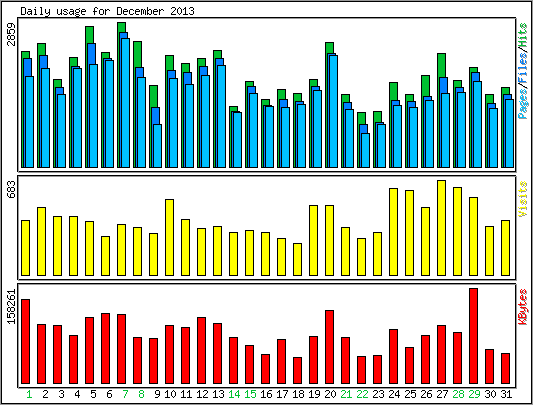Click day label 18 on the axis
Screen dimensions: 533x405
(x=298, y=394)
